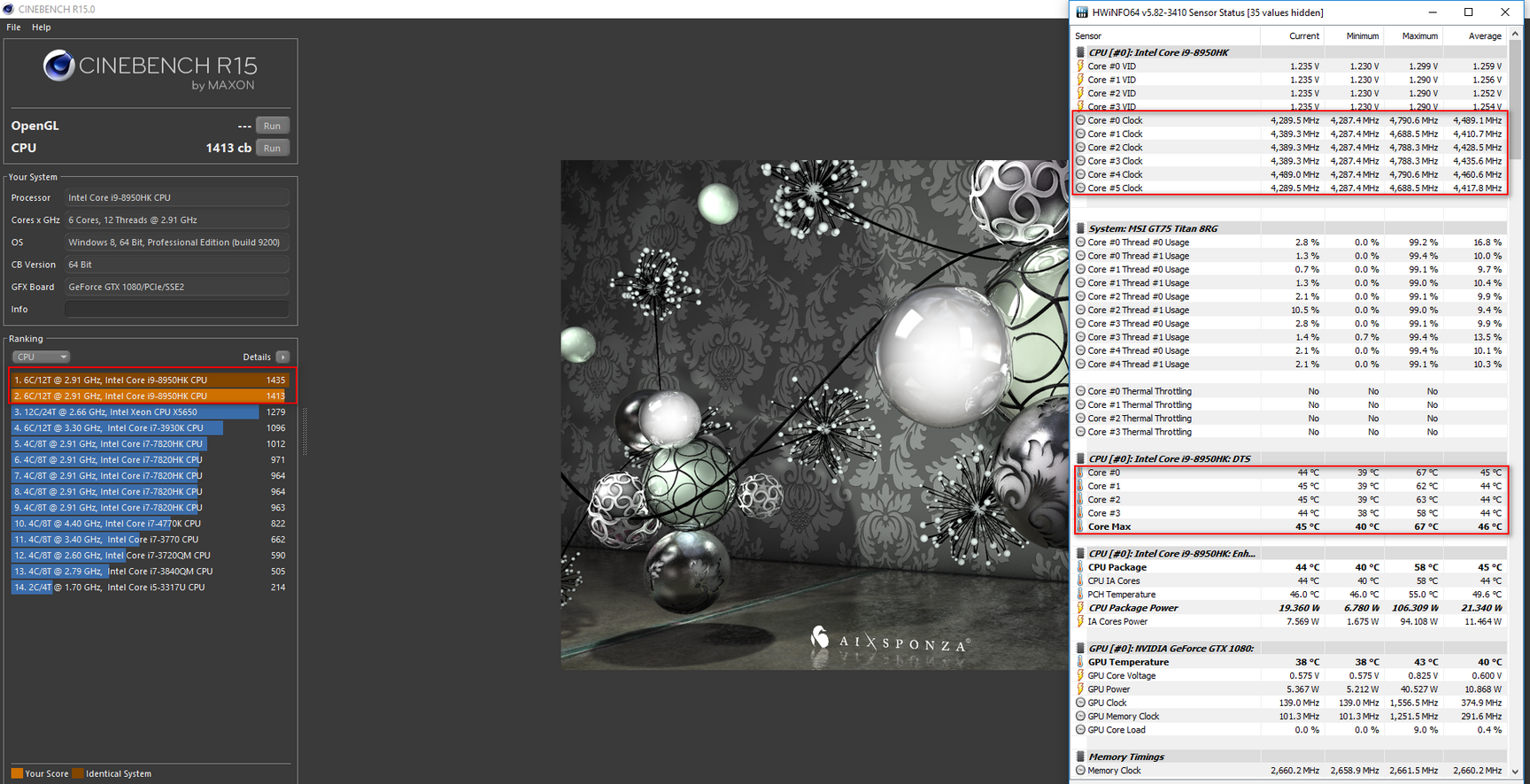This screenshot has width=1530, height=784.
Task: Click the GPU Clock circle icon
Action: click(1080, 703)
